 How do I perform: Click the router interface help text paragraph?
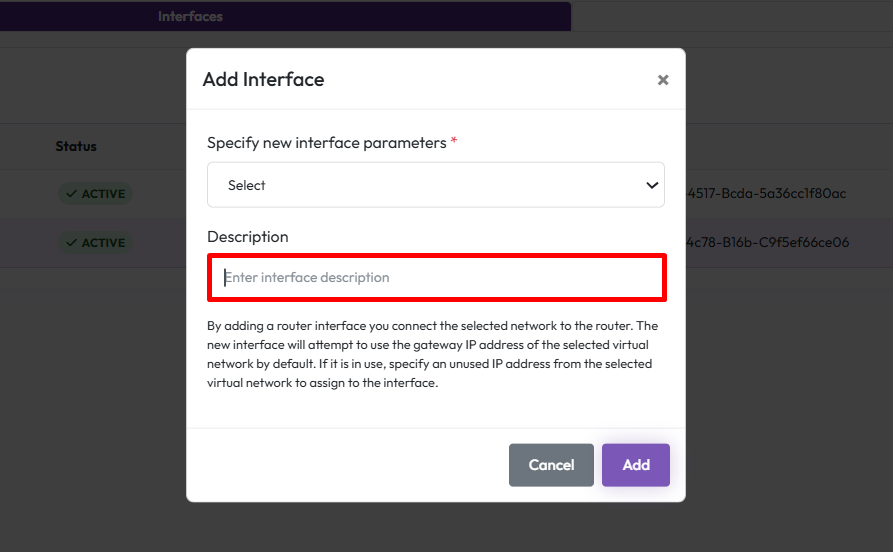pyautogui.click(x=432, y=354)
